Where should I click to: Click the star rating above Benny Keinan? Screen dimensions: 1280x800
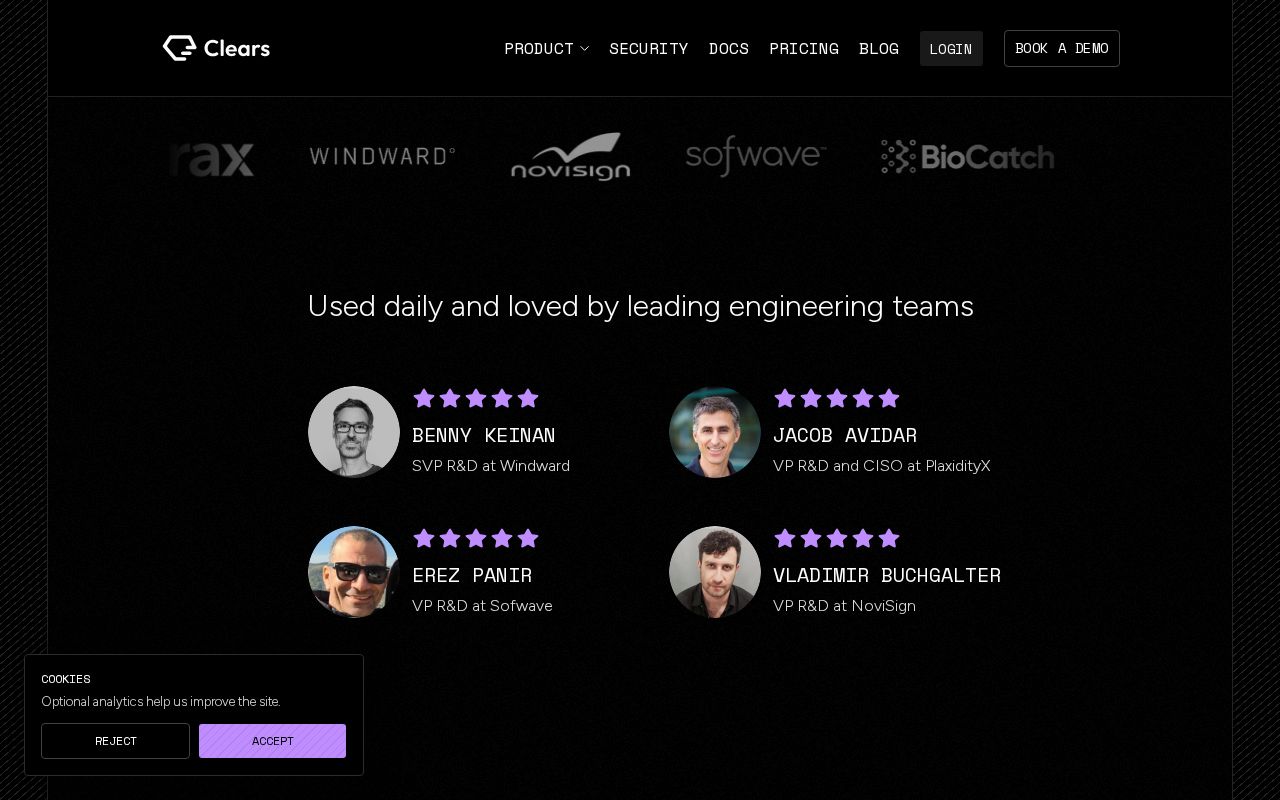click(x=476, y=398)
